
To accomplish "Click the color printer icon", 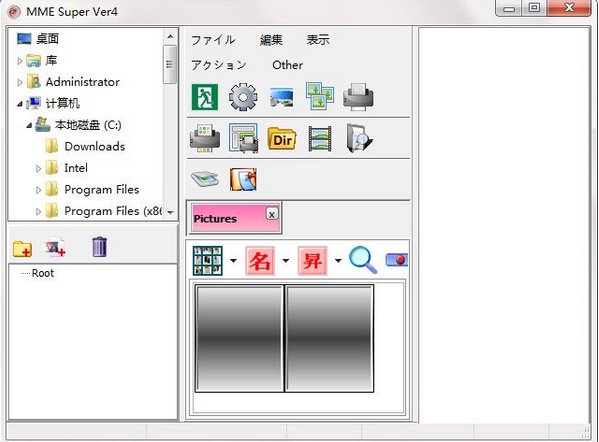I will coord(205,138).
